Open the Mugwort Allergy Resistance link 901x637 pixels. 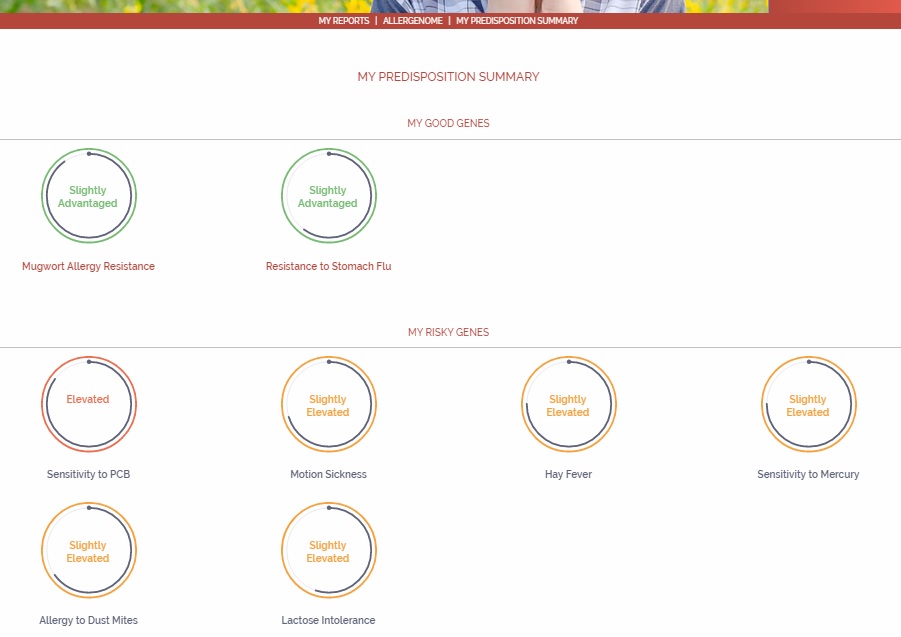tap(88, 267)
